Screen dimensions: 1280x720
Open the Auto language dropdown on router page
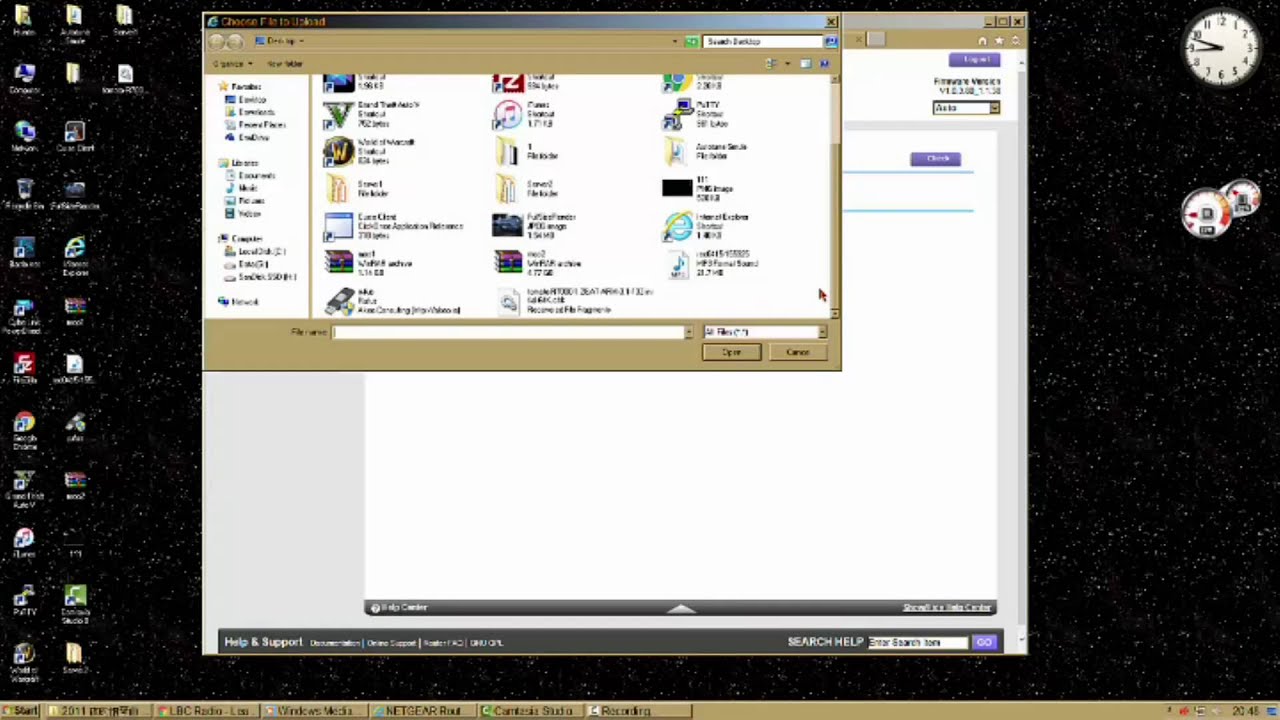966,107
